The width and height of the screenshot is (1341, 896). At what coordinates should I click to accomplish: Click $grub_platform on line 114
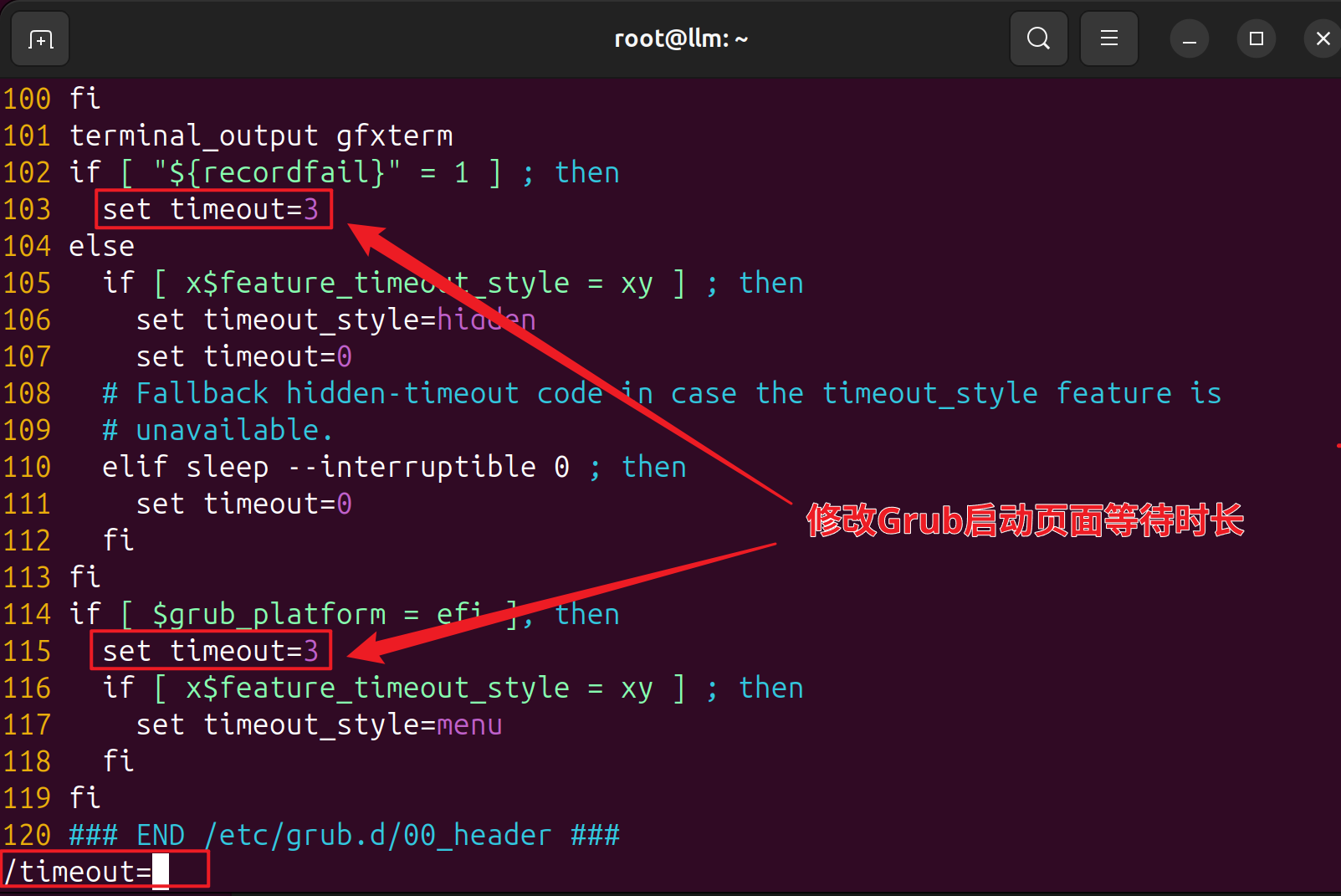coord(269,614)
